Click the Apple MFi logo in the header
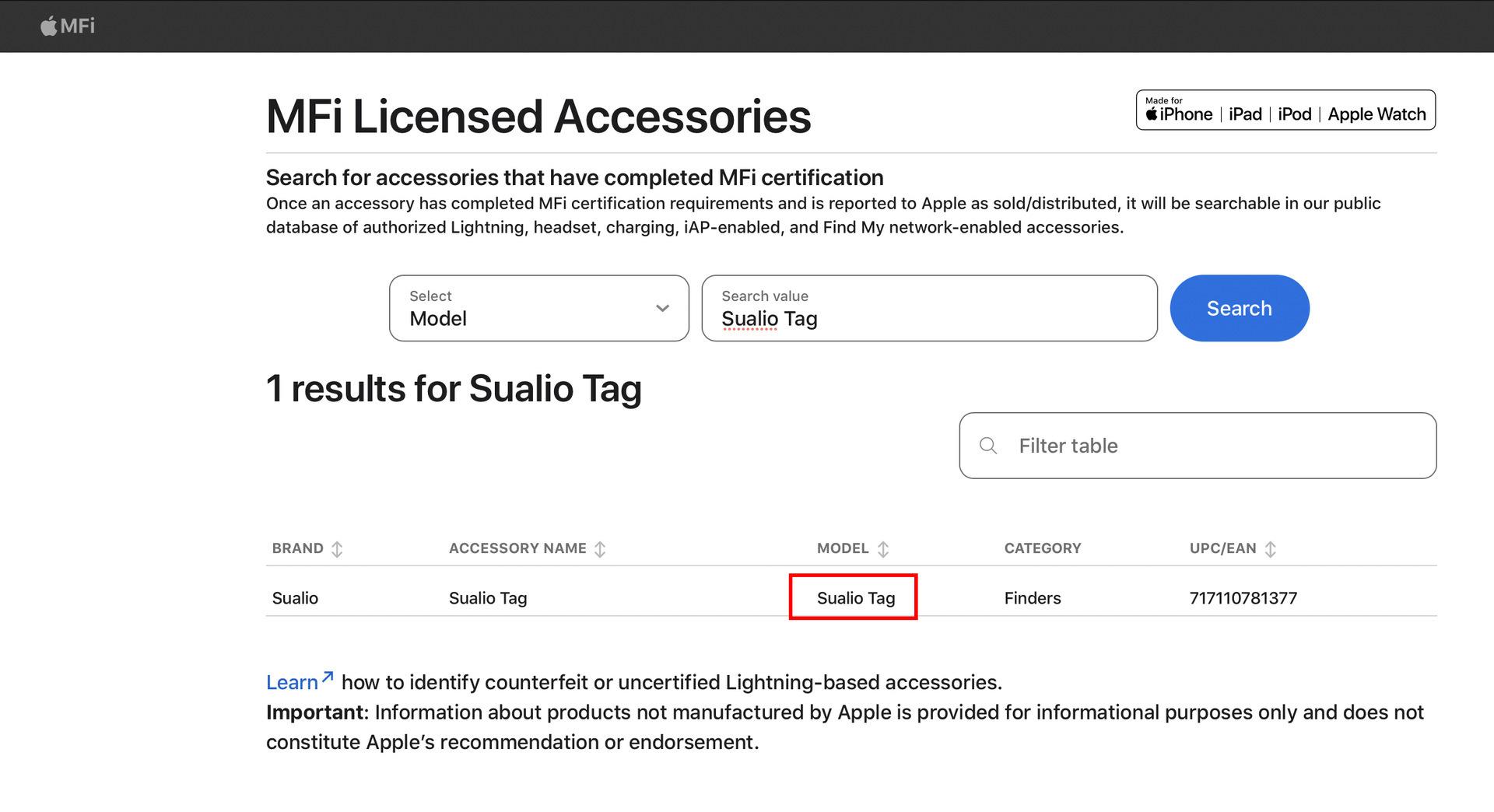Viewport: 1494px width, 812px height. (68, 26)
